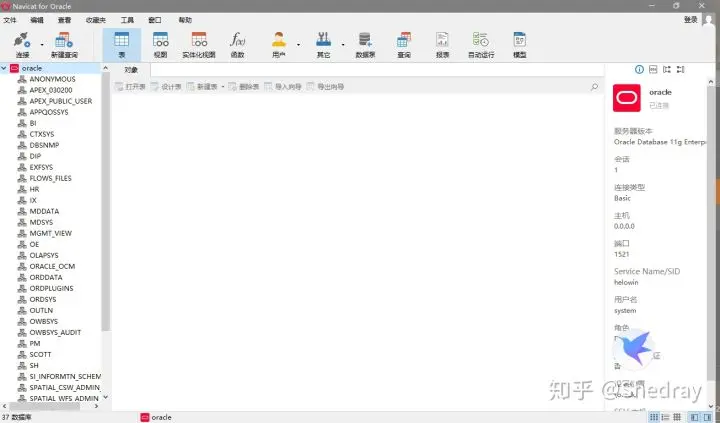
Task: Open the 报表 (Report) toolbar icon
Action: [x=442, y=45]
